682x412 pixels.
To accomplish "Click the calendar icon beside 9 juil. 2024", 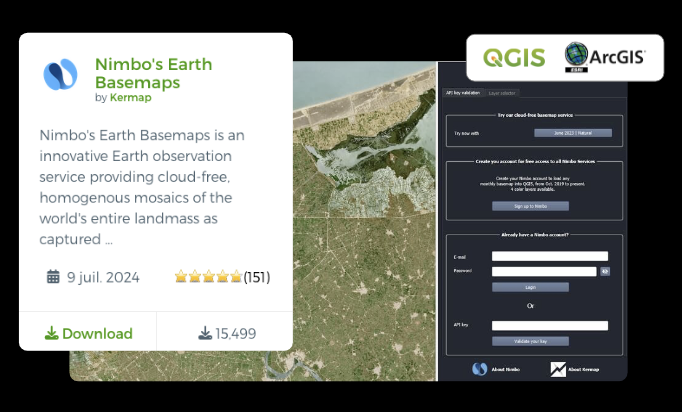I will tap(53, 277).
